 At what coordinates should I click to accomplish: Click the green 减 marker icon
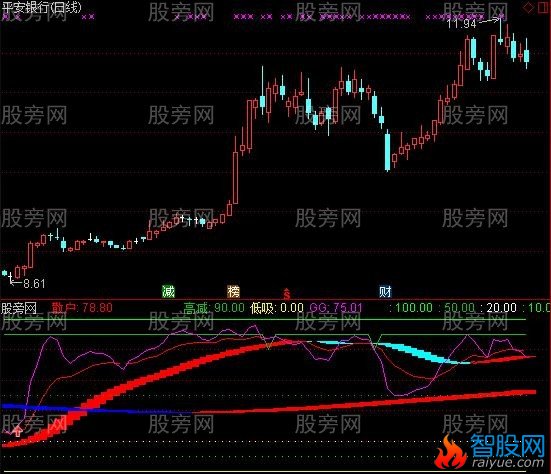coord(168,291)
